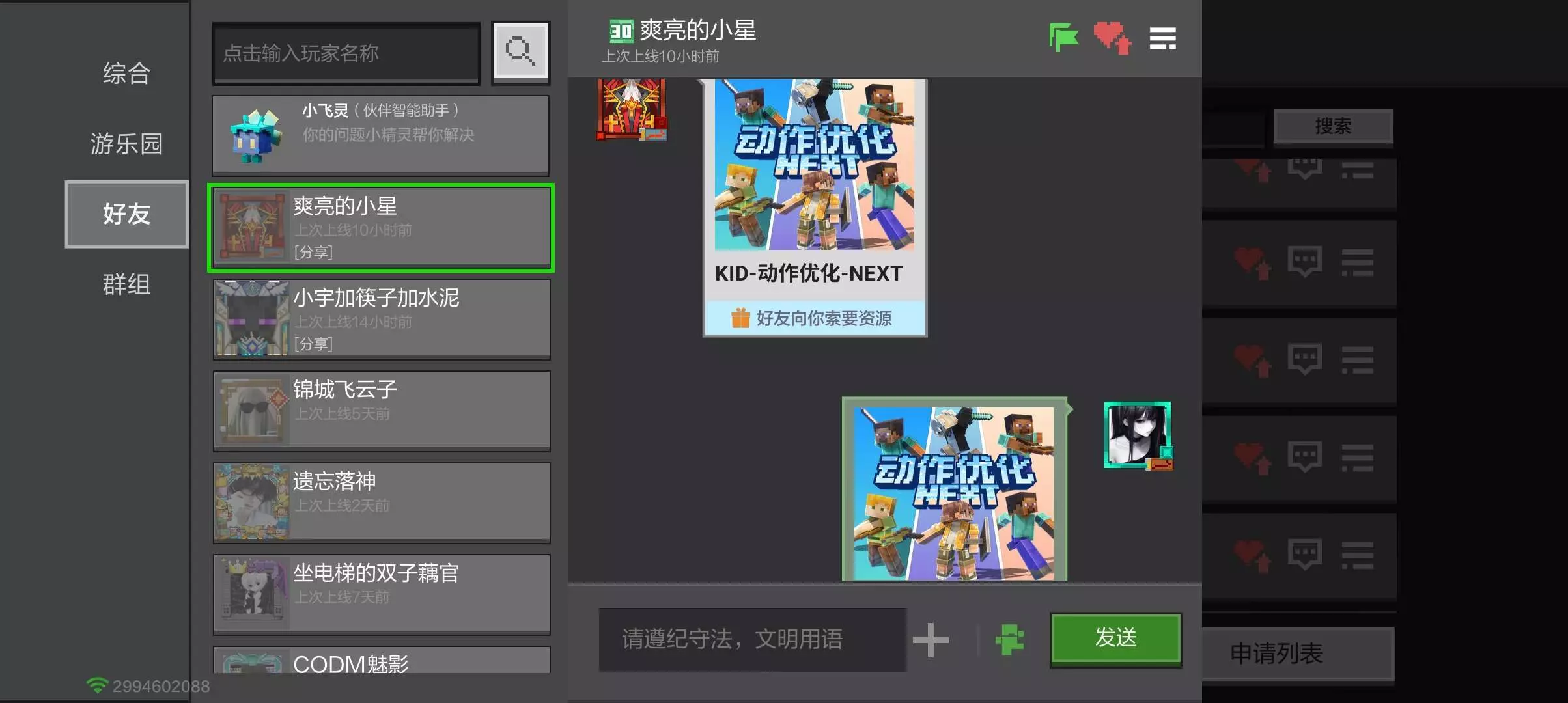Click own avatar thumbnail in chat
This screenshot has height=703, width=1568.
tap(1137, 435)
